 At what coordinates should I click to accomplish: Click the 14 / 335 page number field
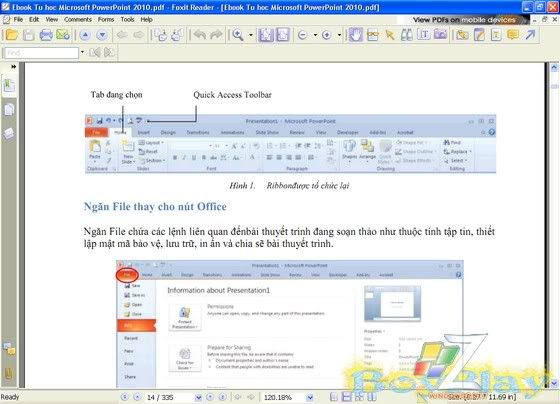(x=170, y=397)
